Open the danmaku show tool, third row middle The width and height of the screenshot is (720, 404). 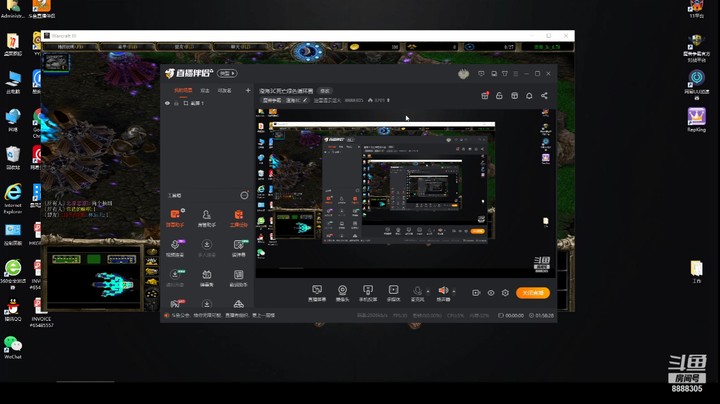[207, 278]
